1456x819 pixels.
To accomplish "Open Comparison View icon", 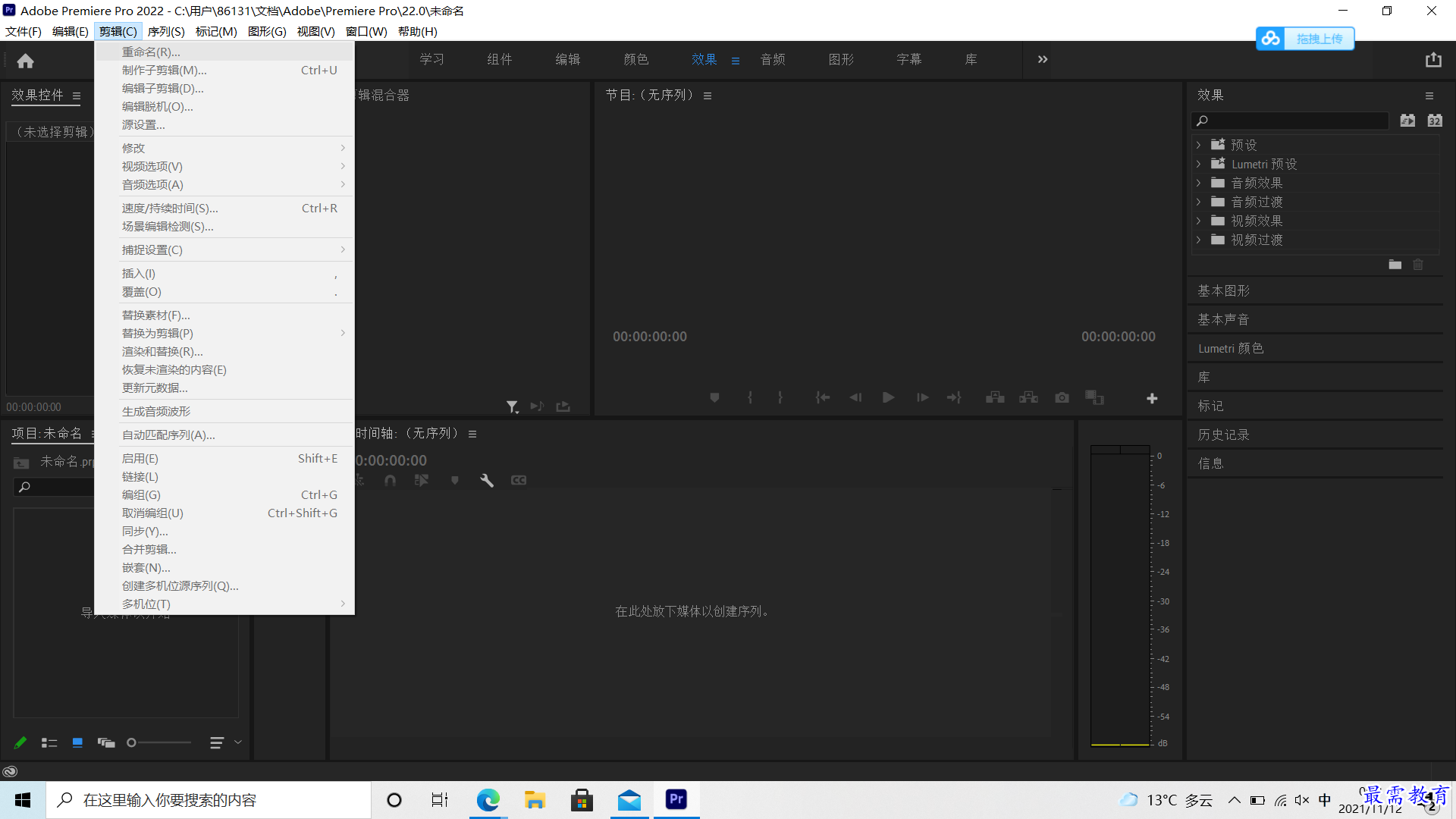I will (1094, 397).
